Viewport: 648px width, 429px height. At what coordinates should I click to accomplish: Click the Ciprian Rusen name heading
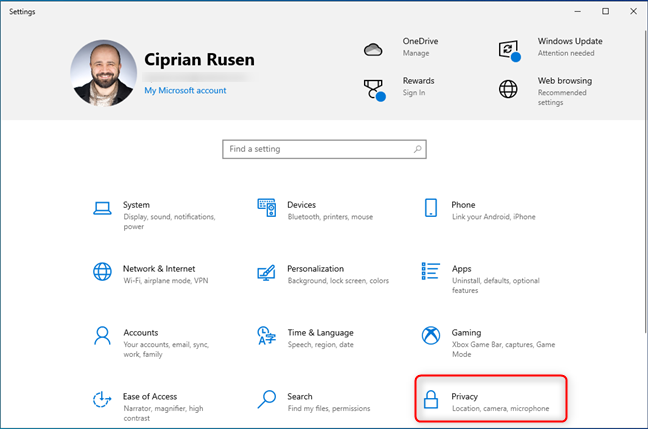tap(199, 60)
